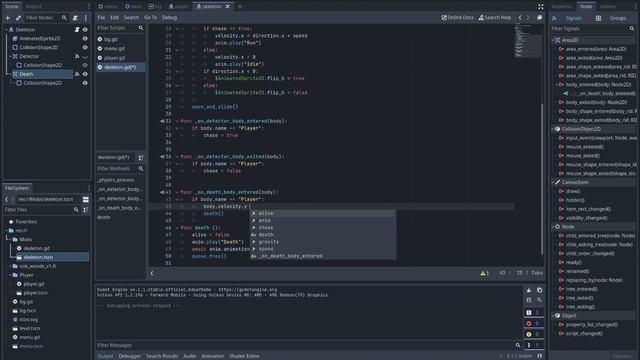The image size is (640, 360).
Task: Close the skeleton scene tab
Action: click(x=228, y=7)
